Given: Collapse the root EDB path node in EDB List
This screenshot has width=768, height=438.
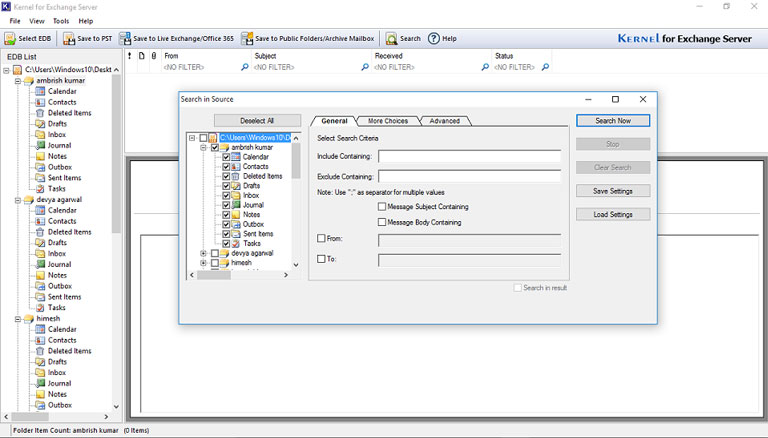Looking at the screenshot, I should pyautogui.click(x=6, y=70).
